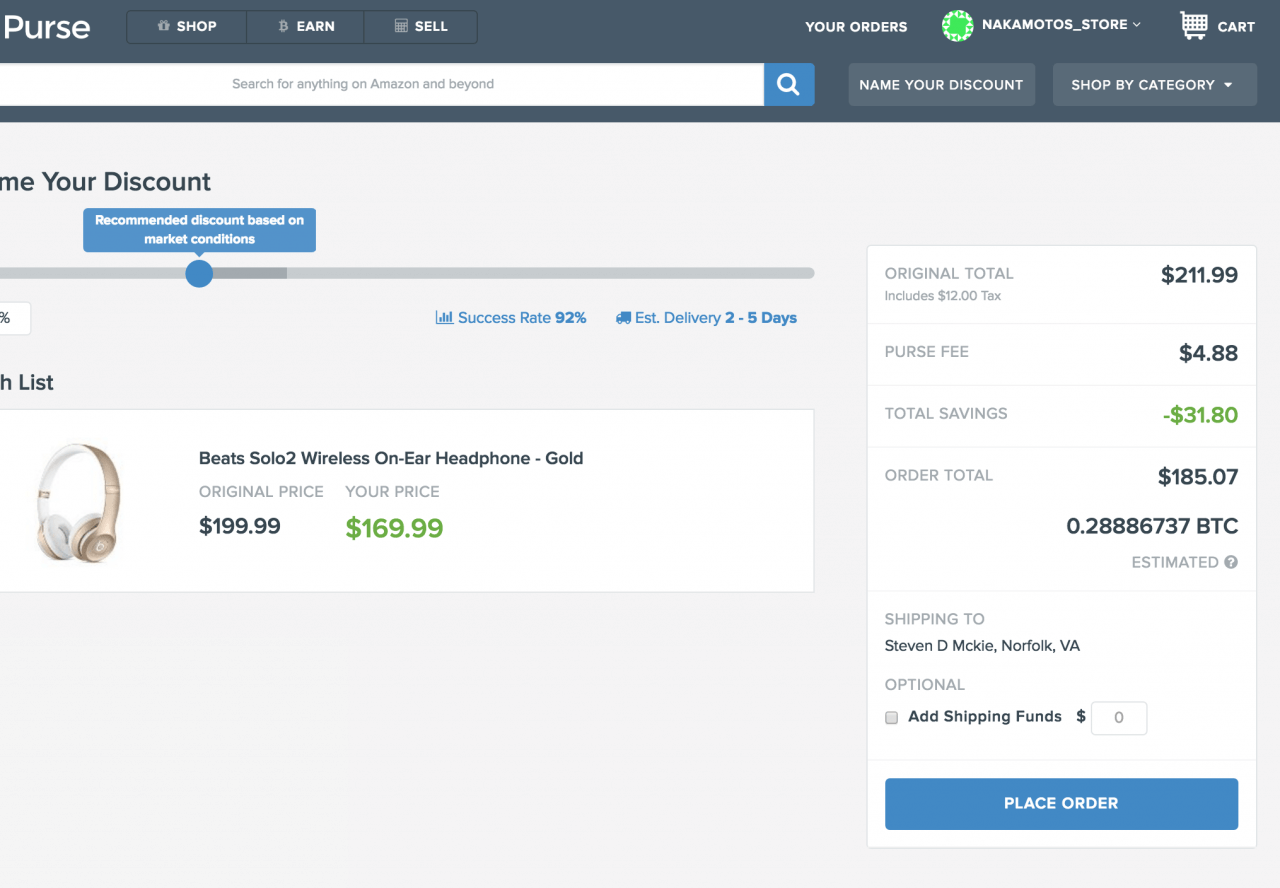The width and height of the screenshot is (1280, 888).
Task: Go to YOUR ORDERS
Action: point(856,27)
